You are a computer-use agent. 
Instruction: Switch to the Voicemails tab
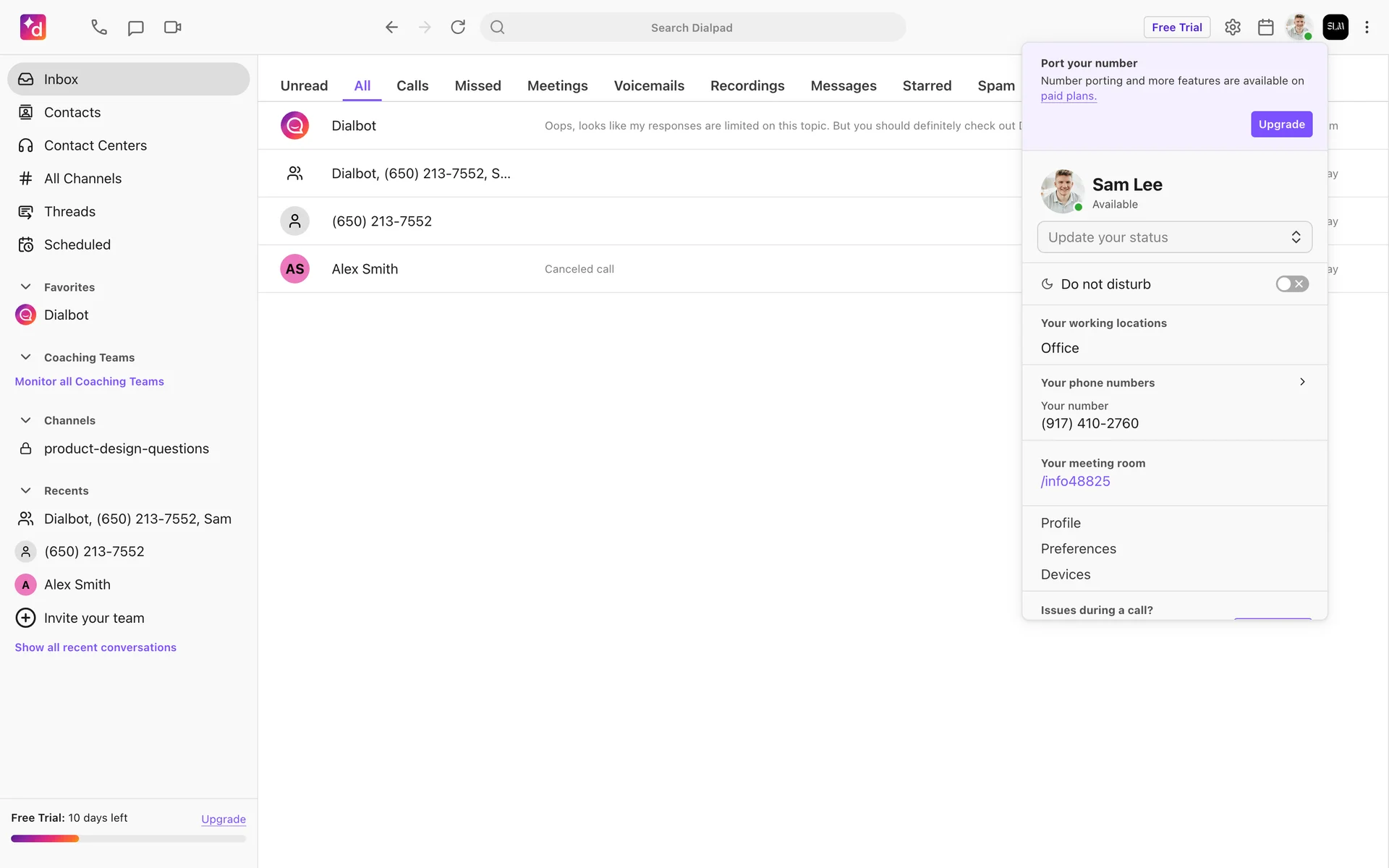pyautogui.click(x=649, y=86)
